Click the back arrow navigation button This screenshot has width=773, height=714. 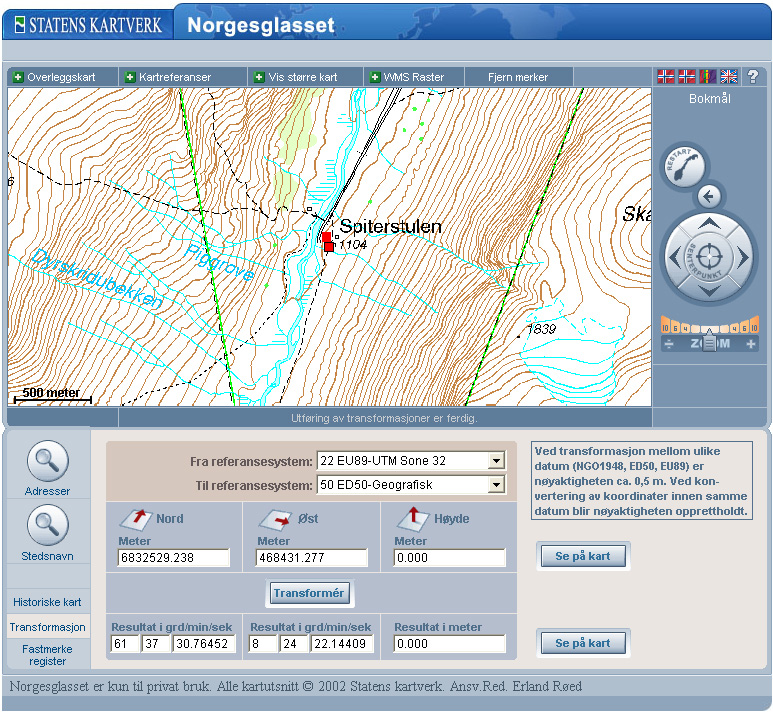click(x=709, y=195)
